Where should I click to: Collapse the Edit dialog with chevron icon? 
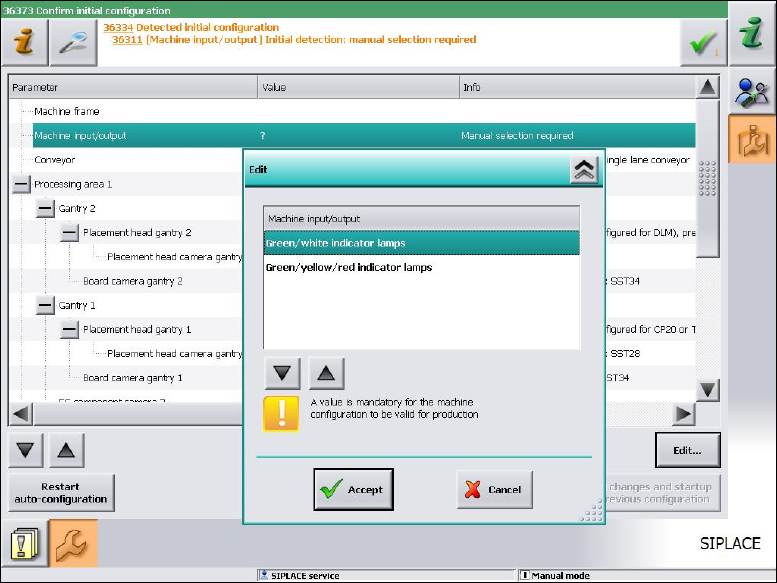point(584,170)
